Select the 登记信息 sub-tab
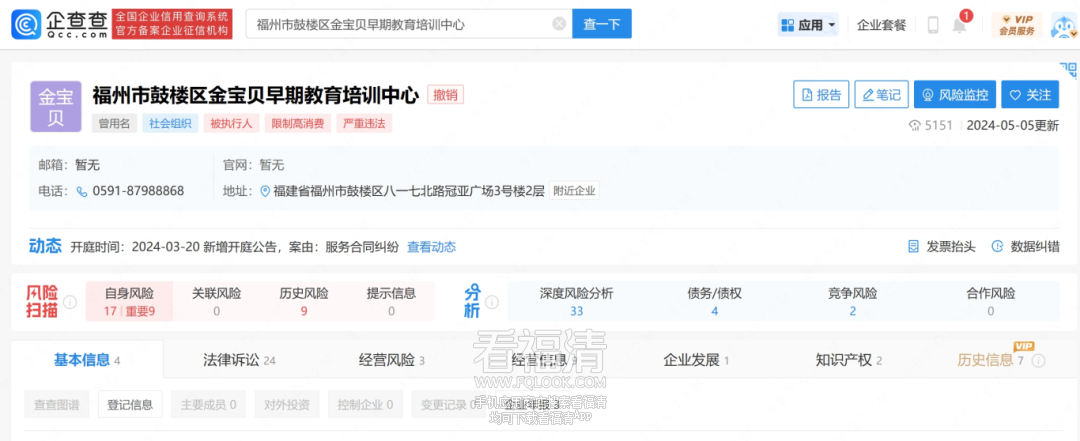The image size is (1080, 441). coord(129,405)
